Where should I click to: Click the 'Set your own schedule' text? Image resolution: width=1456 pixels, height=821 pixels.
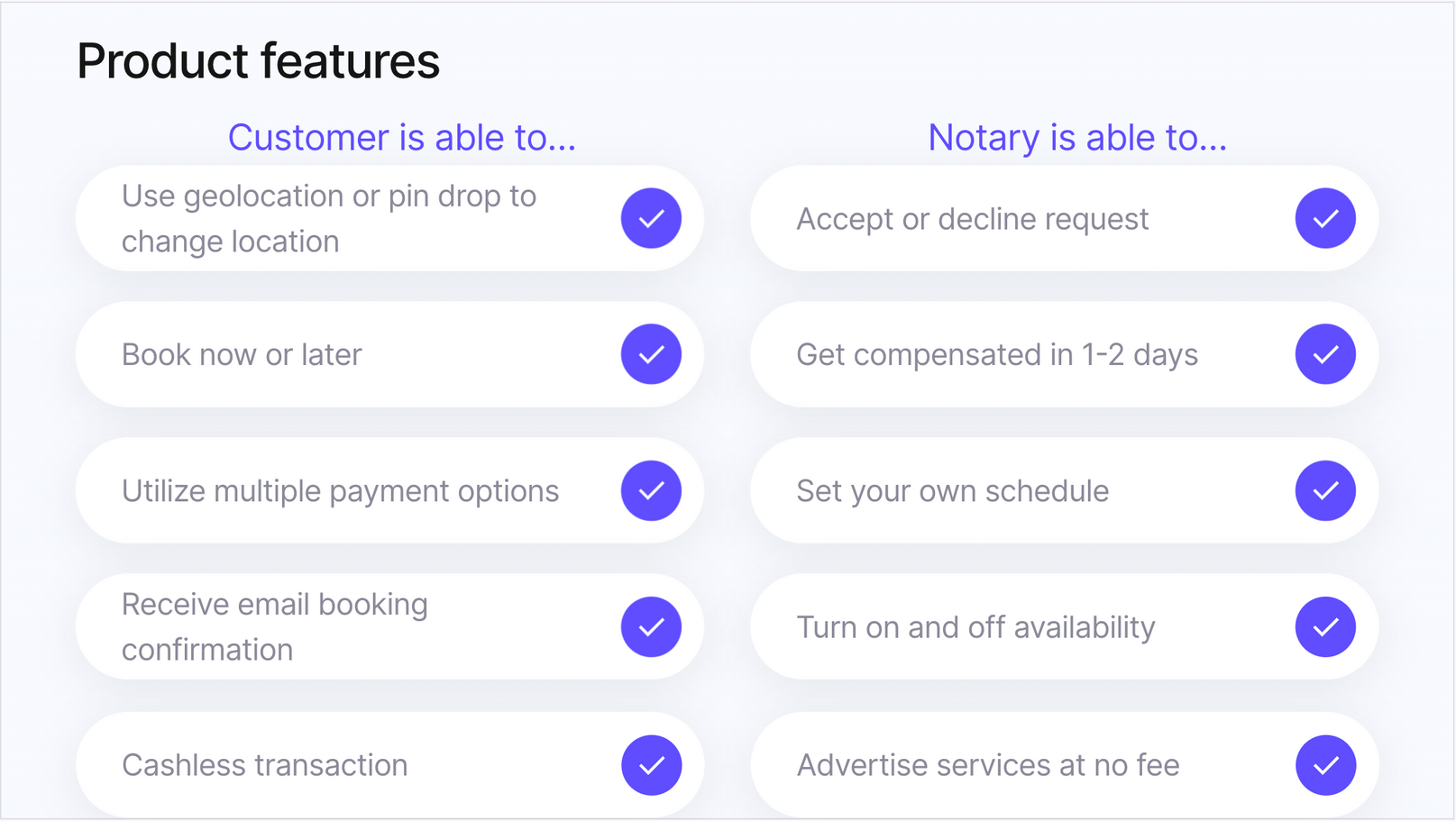tap(952, 491)
